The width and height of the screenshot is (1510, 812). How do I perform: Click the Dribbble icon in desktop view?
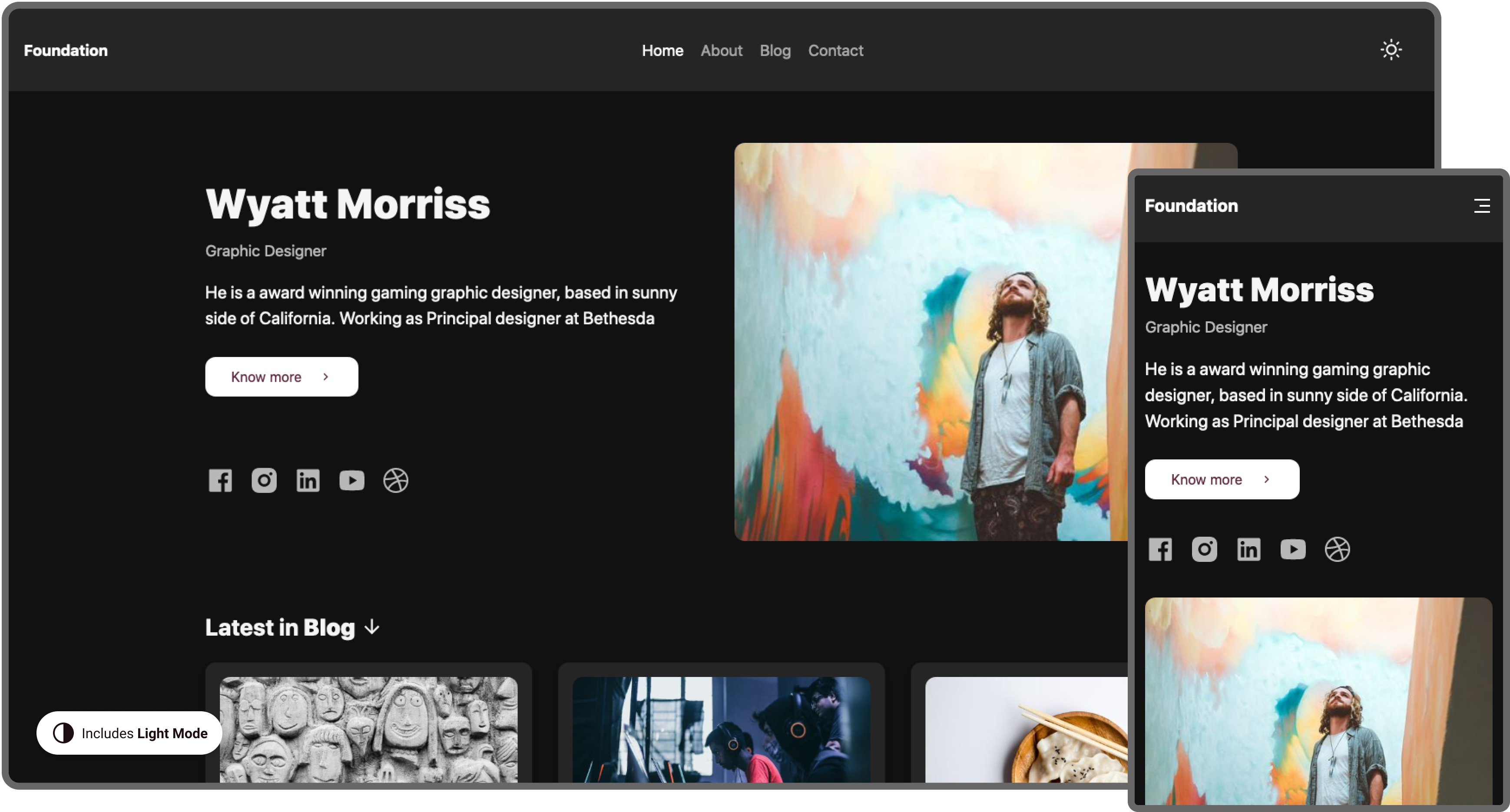click(x=396, y=480)
